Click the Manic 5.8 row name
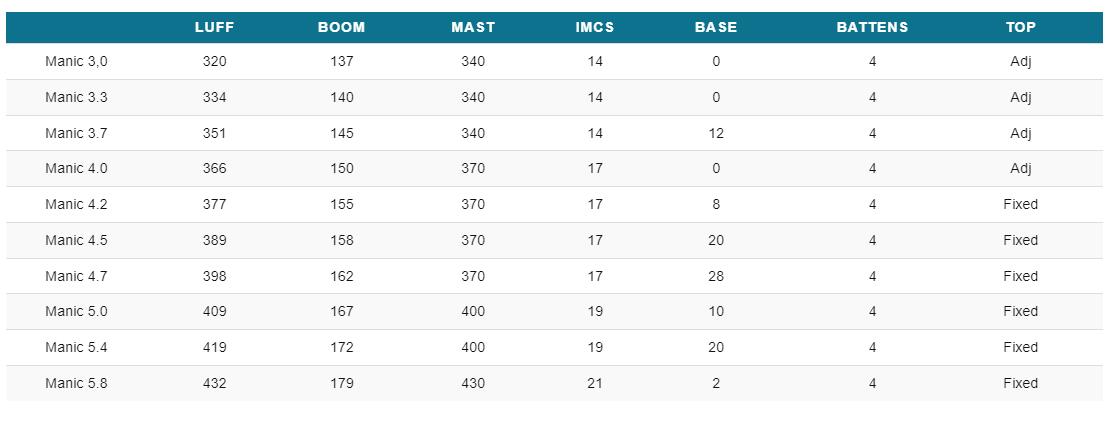This screenshot has width=1112, height=422. coord(77,383)
